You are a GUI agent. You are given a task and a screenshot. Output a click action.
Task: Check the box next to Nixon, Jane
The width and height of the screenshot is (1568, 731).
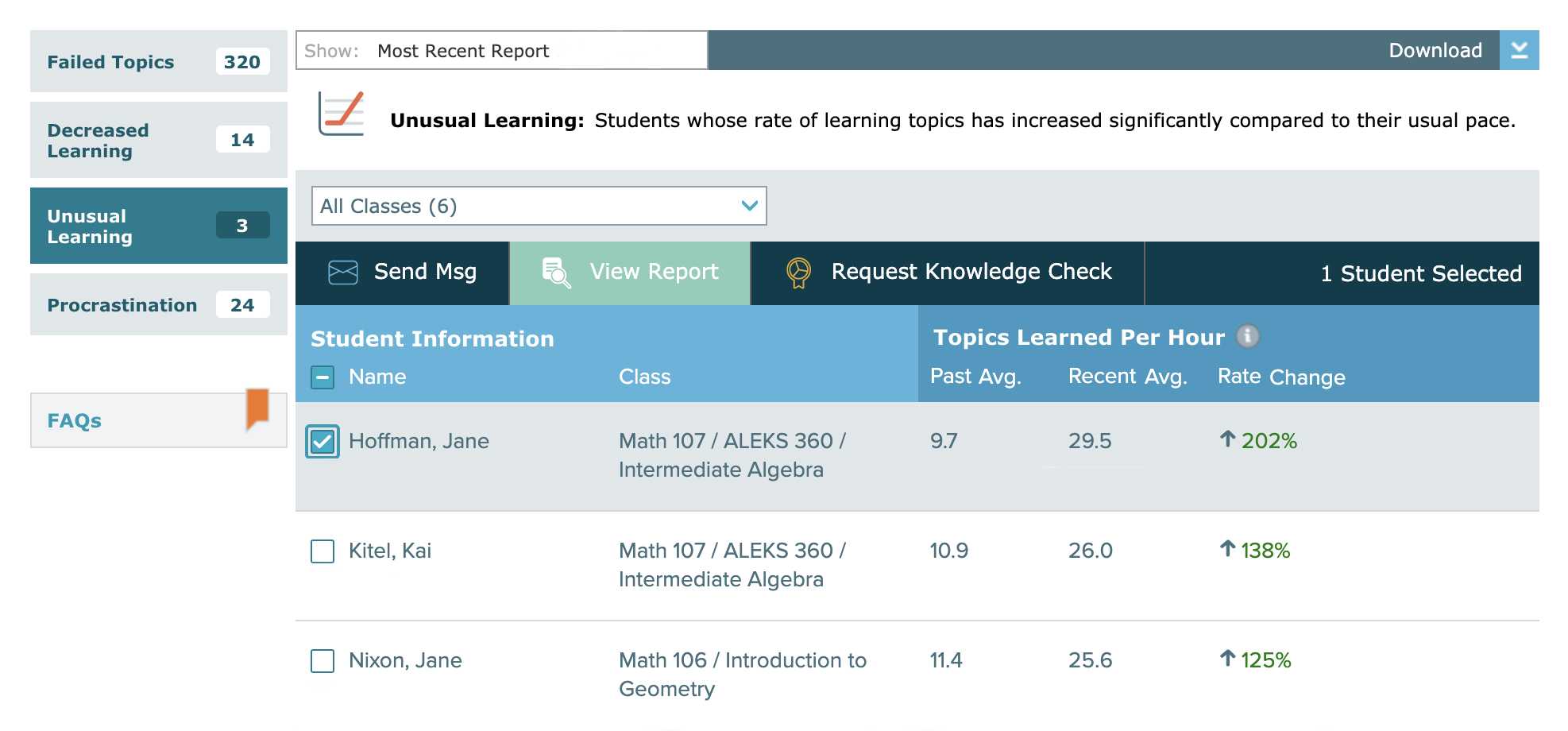tap(322, 661)
